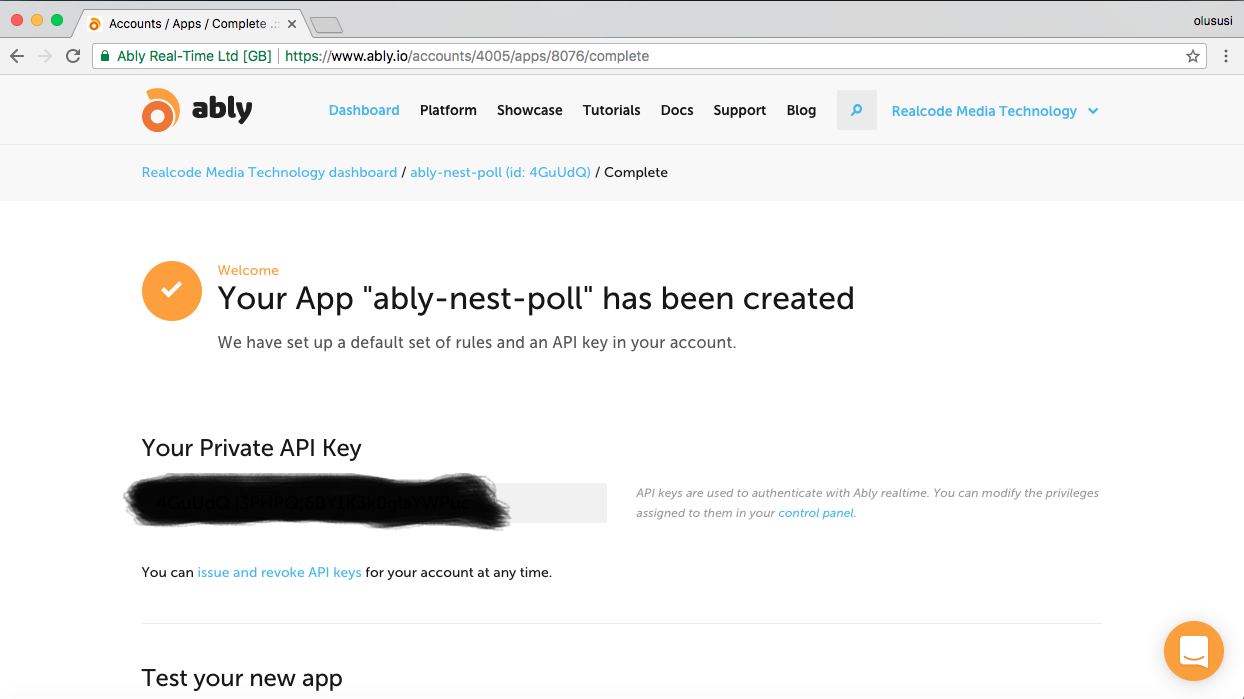
Task: Open the Showcase nav item
Action: click(530, 110)
